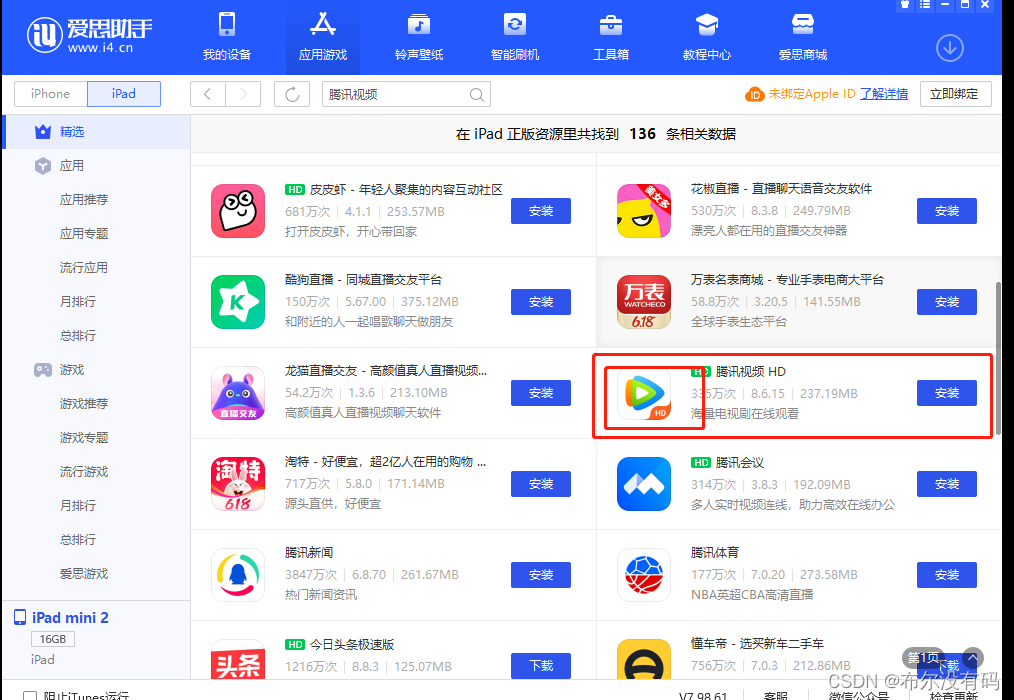The width and height of the screenshot is (1014, 700).
Task: Open 月排行 under 应用
Action: [78, 301]
